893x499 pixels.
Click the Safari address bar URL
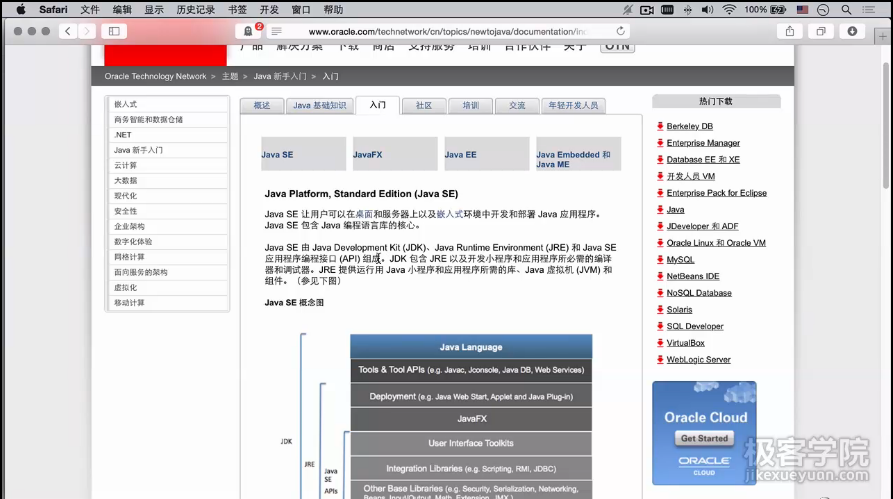(x=447, y=31)
